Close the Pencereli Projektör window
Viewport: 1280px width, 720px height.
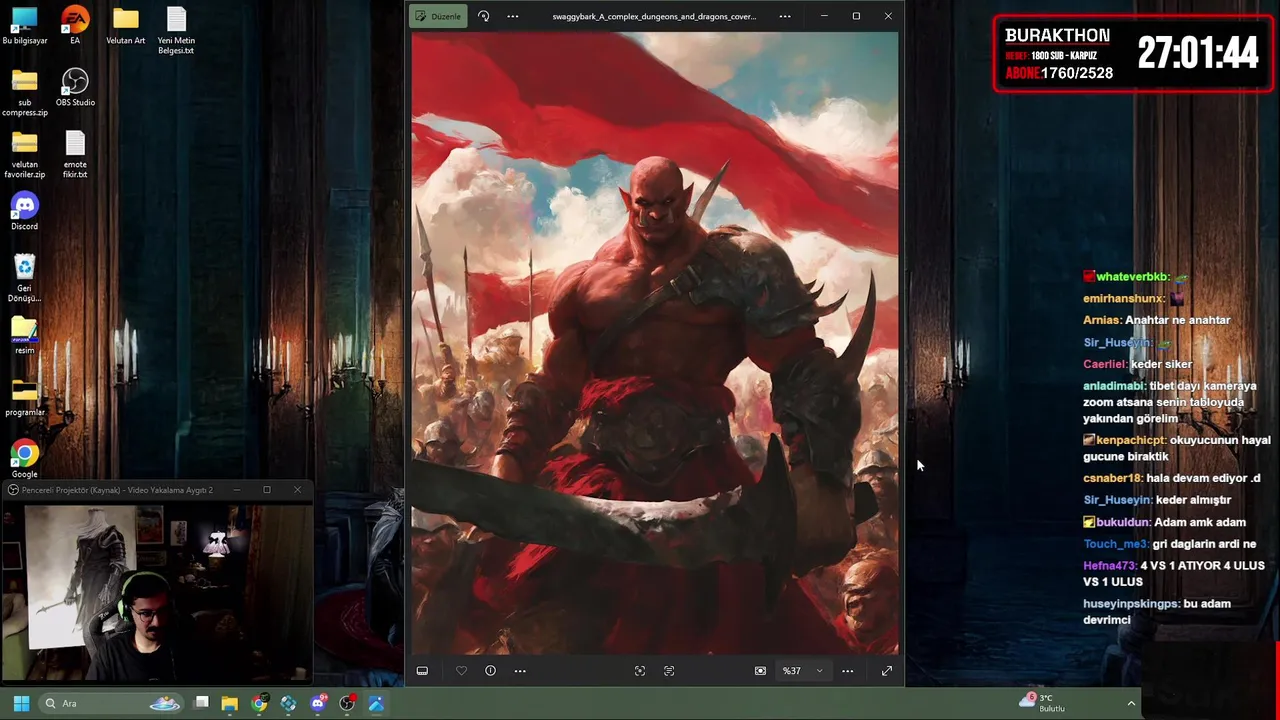tap(297, 490)
